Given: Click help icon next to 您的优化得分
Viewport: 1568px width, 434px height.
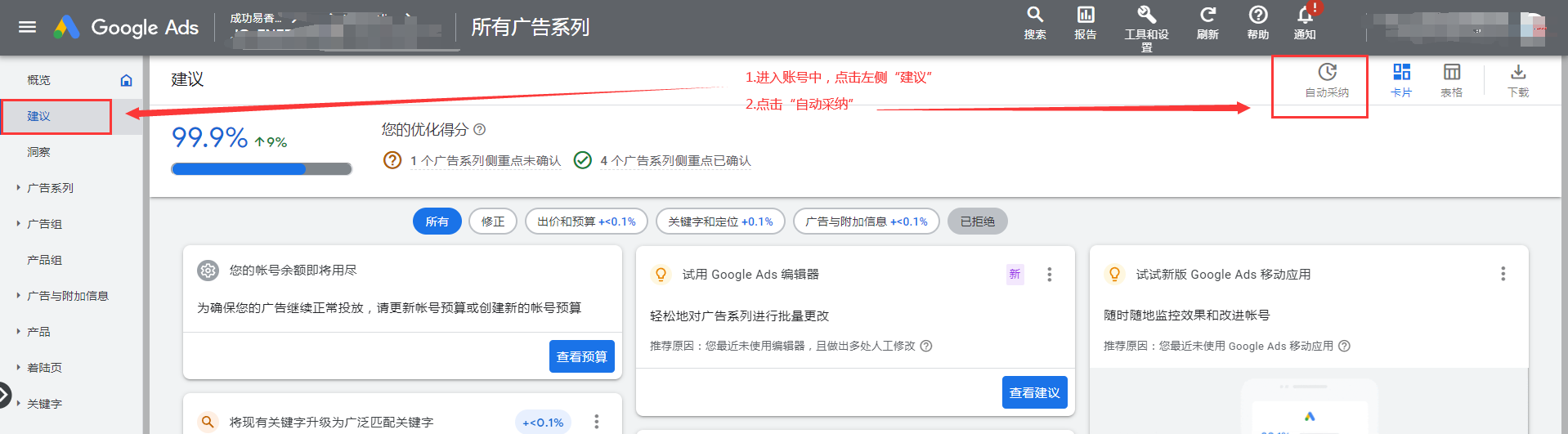Looking at the screenshot, I should click(480, 129).
